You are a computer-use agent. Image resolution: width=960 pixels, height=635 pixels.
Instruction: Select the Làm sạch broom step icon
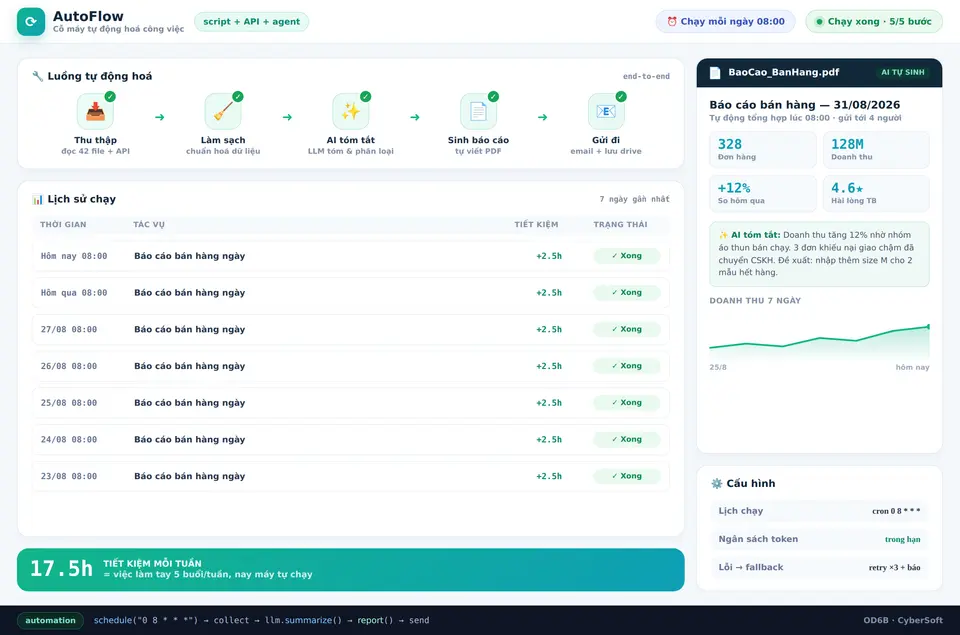pyautogui.click(x=223, y=111)
